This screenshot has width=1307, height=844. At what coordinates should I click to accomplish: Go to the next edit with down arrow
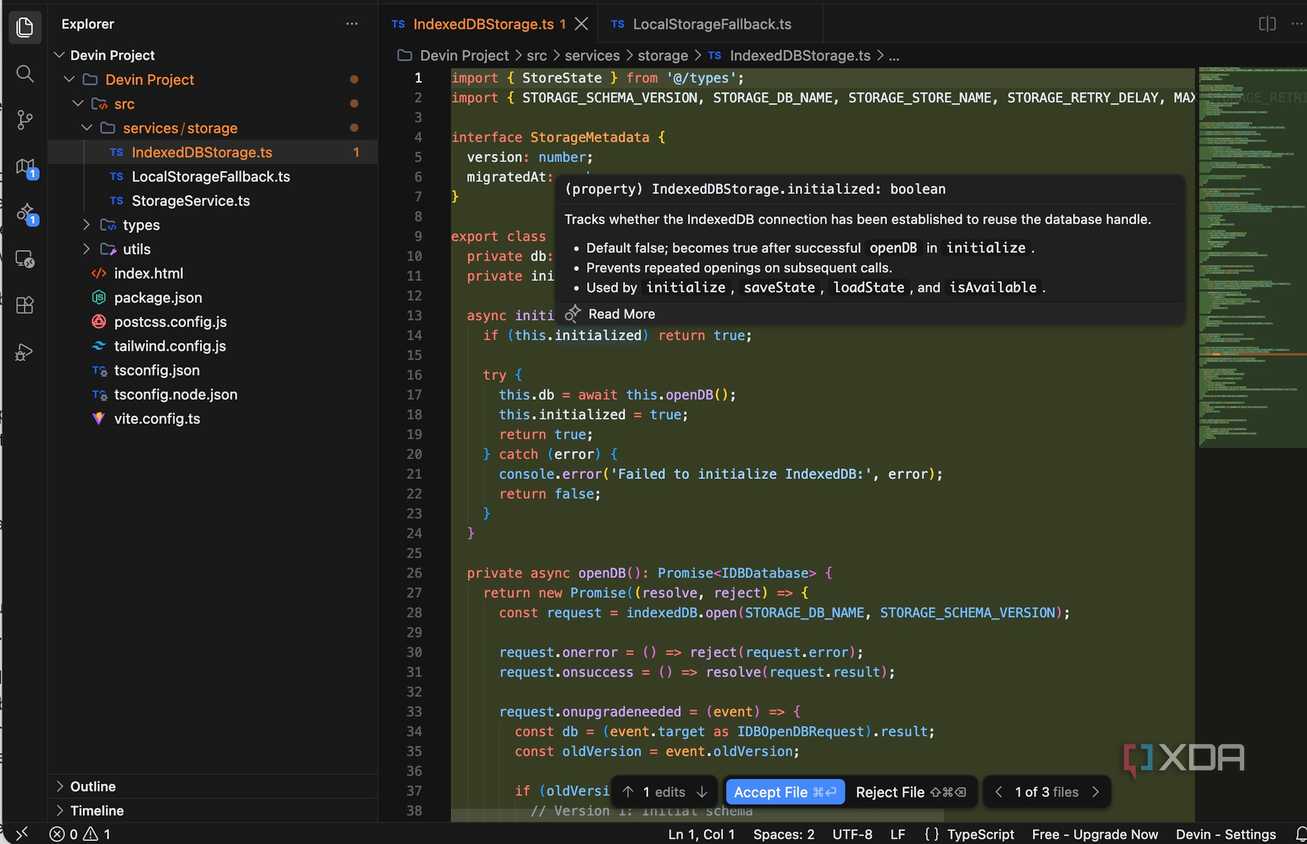point(702,792)
